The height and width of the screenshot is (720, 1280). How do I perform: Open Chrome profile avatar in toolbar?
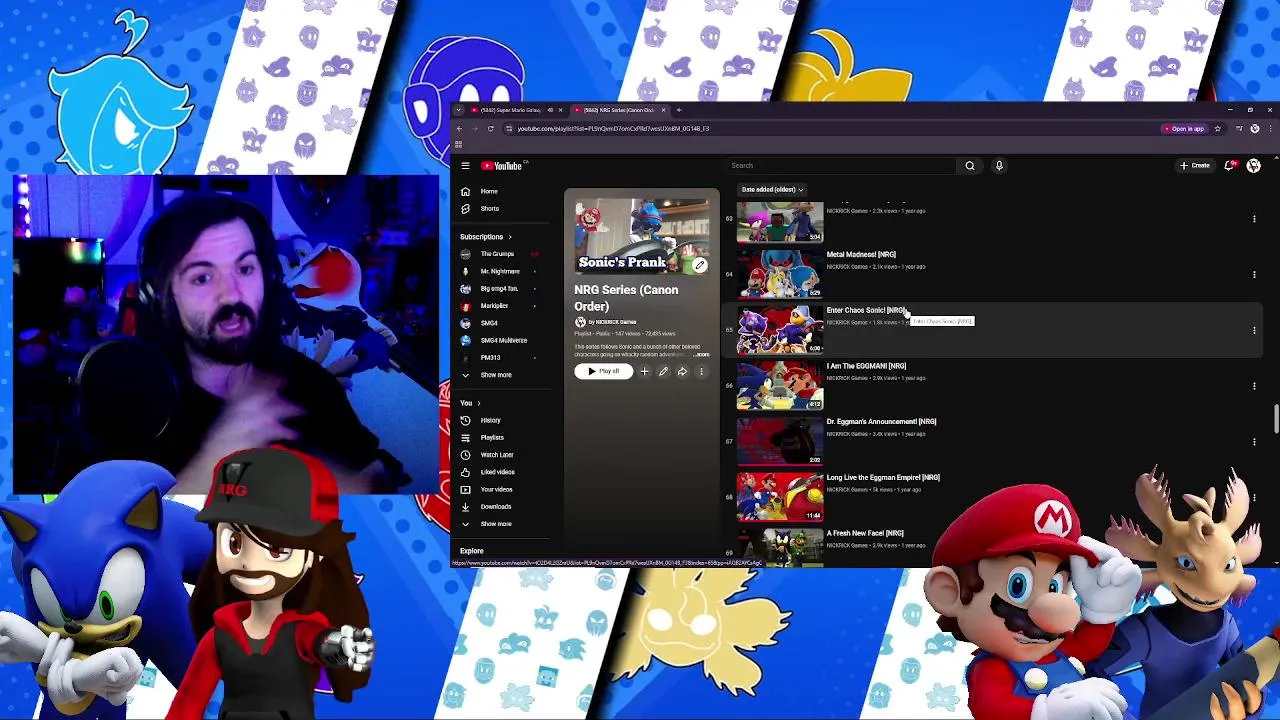coord(1255,129)
